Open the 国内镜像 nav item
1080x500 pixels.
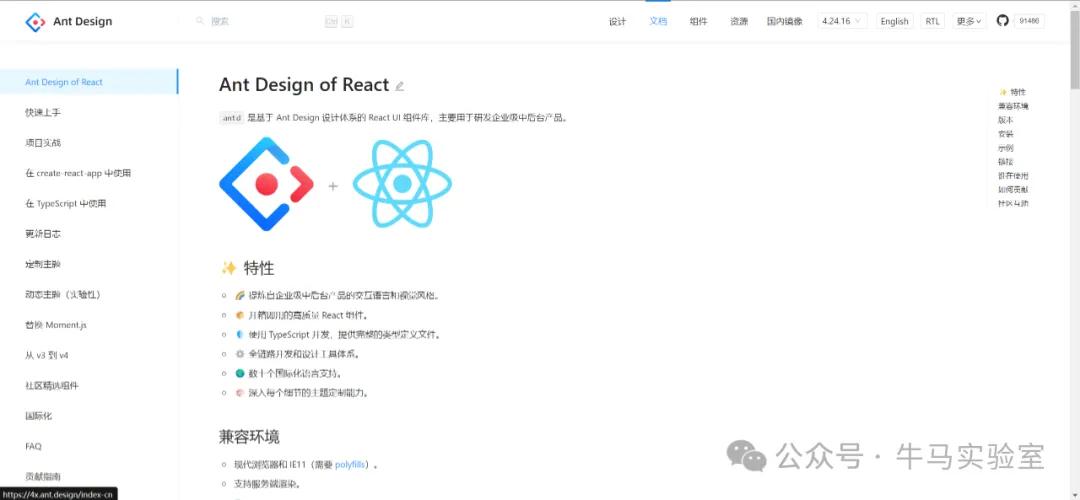(785, 21)
